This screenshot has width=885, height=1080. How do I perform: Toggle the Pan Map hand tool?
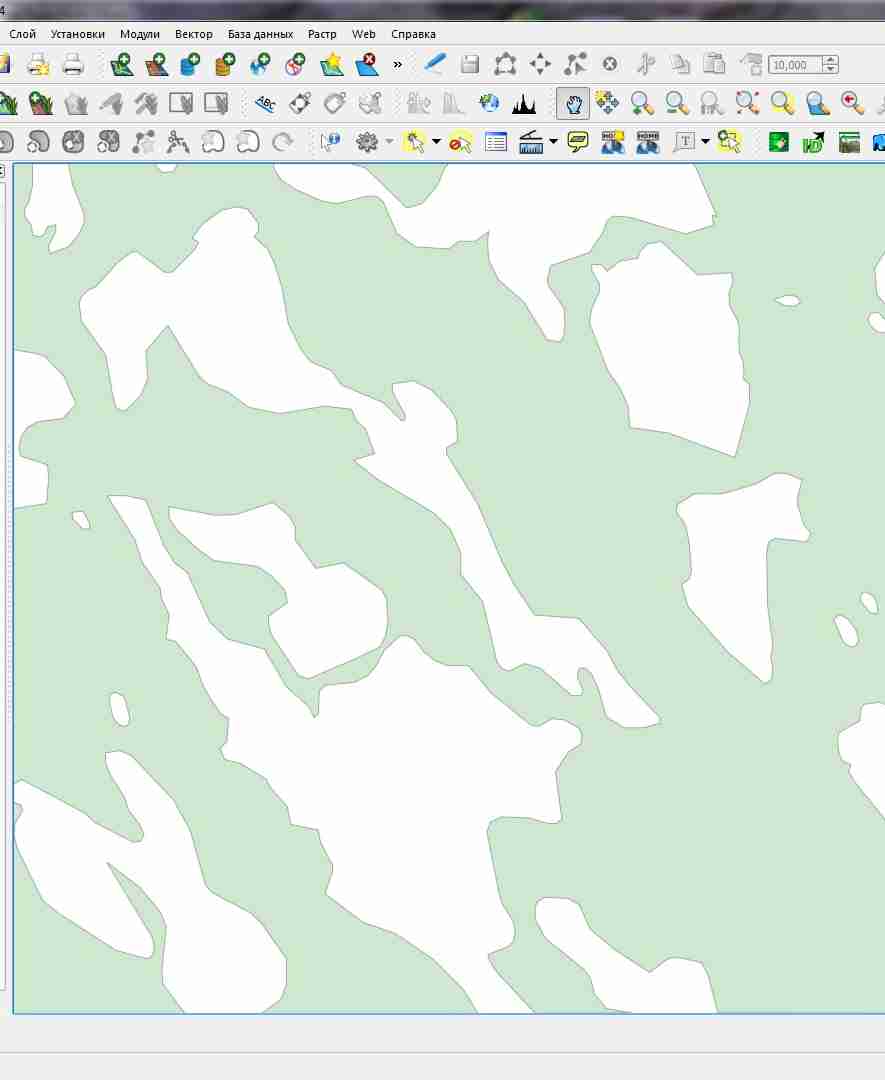(x=573, y=104)
